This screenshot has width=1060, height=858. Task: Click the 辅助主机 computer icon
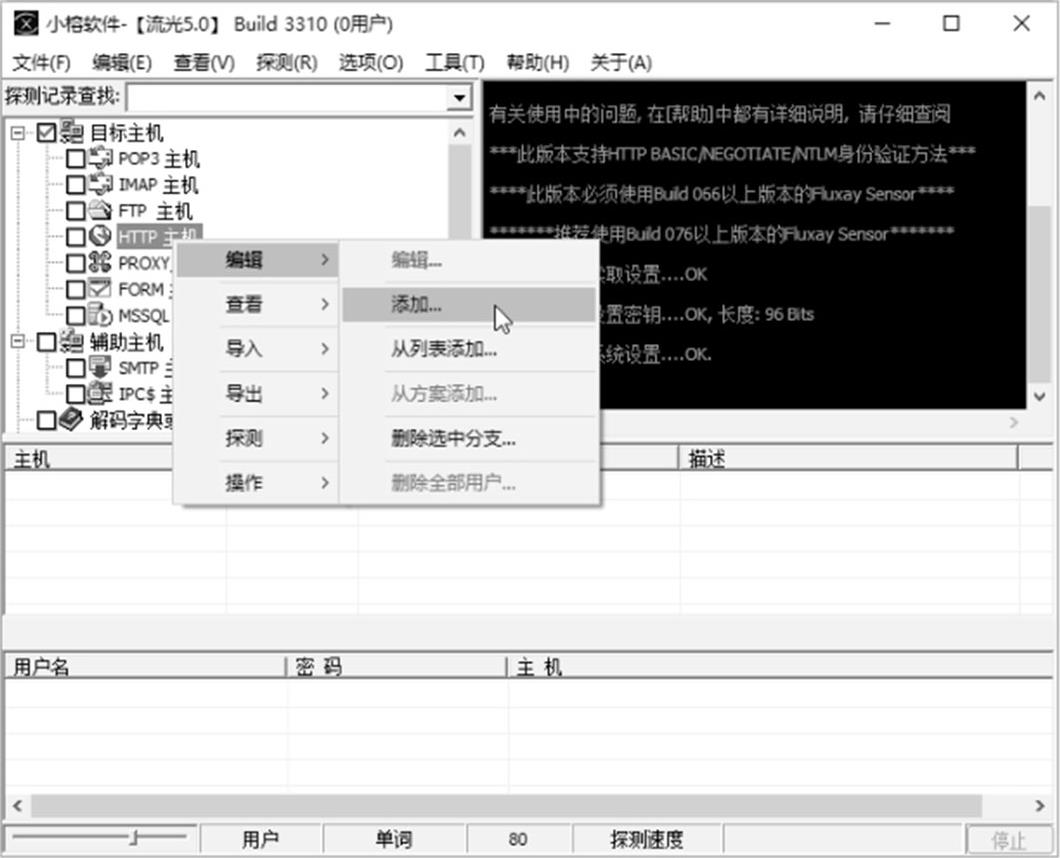[x=72, y=341]
